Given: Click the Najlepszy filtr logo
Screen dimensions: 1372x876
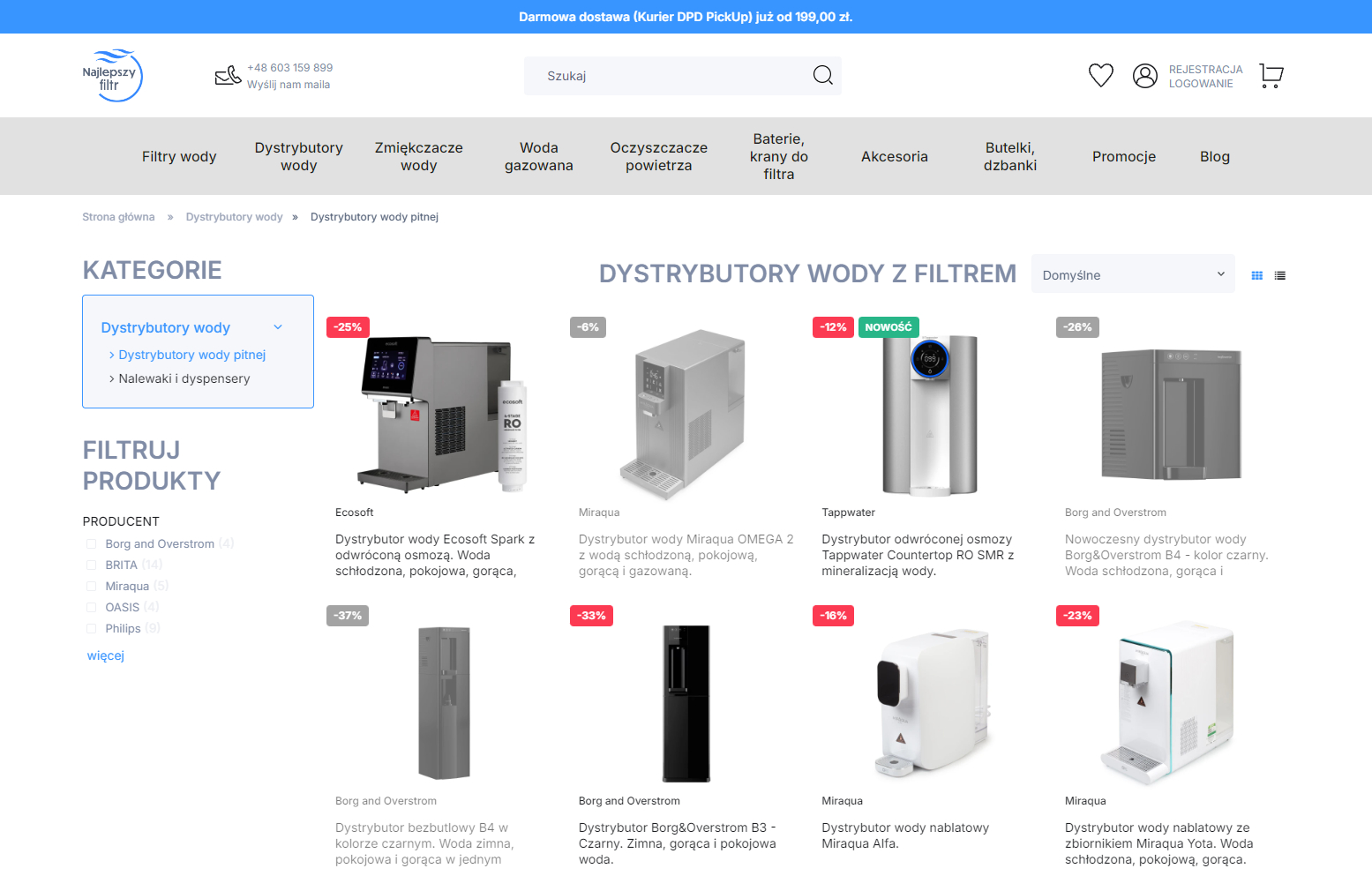Looking at the screenshot, I should pyautogui.click(x=112, y=76).
